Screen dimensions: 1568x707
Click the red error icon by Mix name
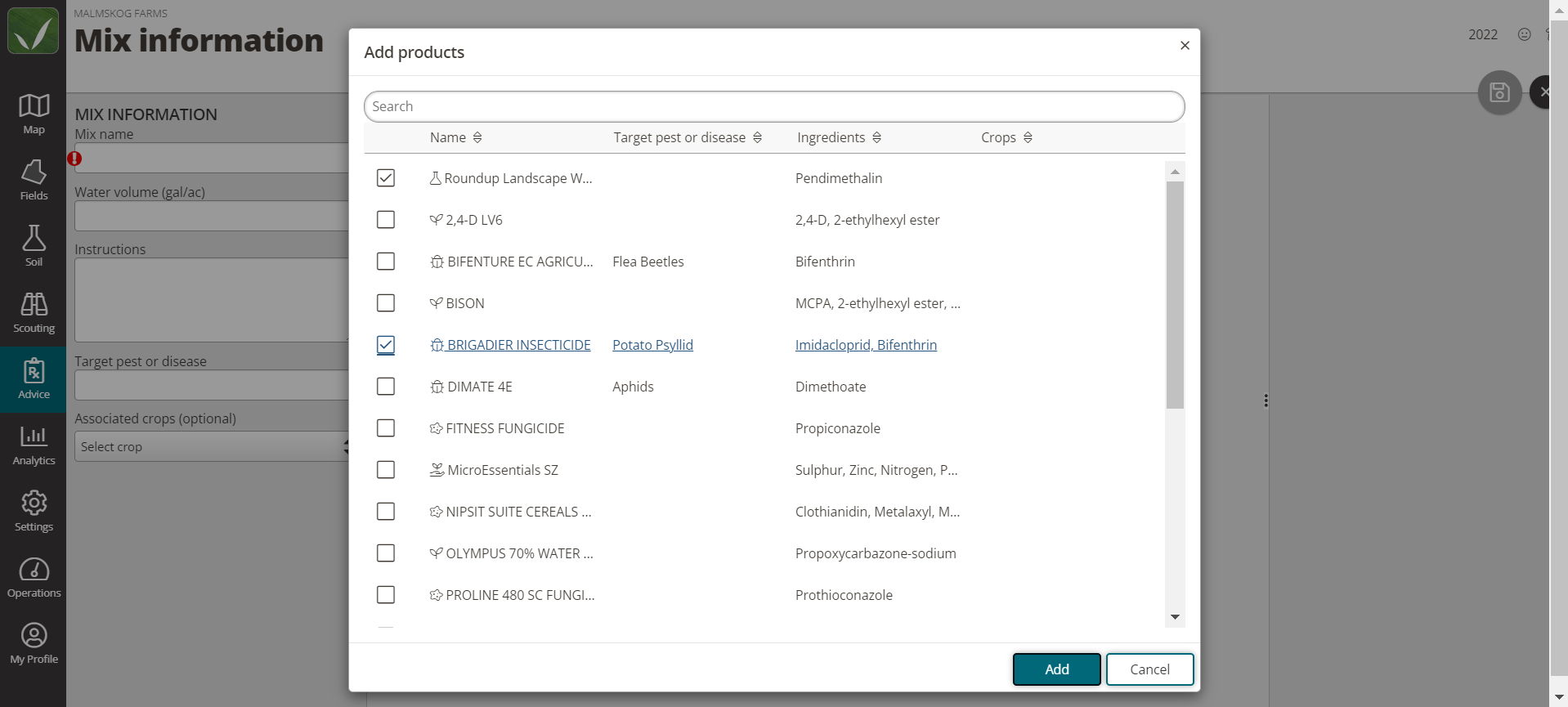coord(74,159)
